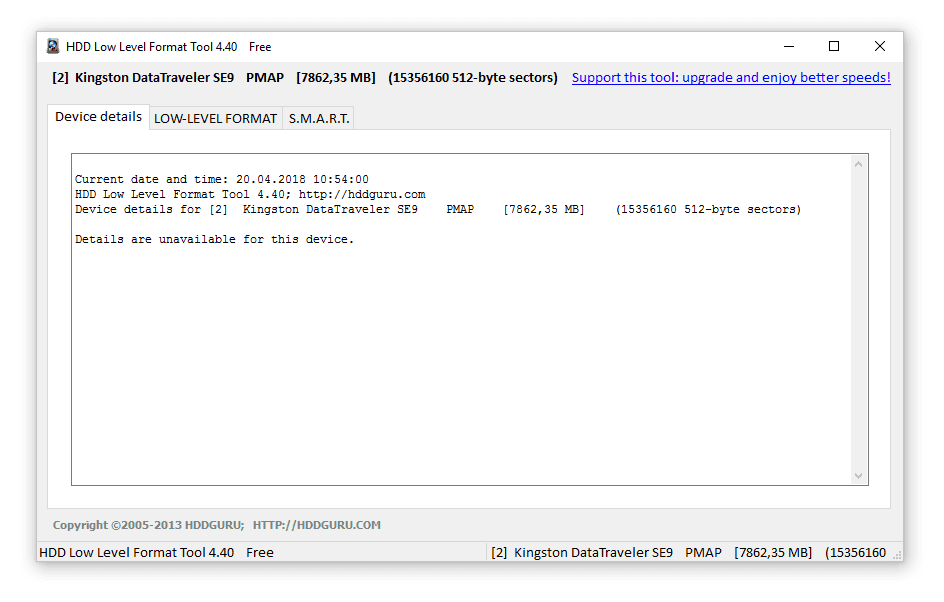This screenshot has height=602, width=944.
Task: Click the http://hddguru.com line in details
Action: coord(250,194)
